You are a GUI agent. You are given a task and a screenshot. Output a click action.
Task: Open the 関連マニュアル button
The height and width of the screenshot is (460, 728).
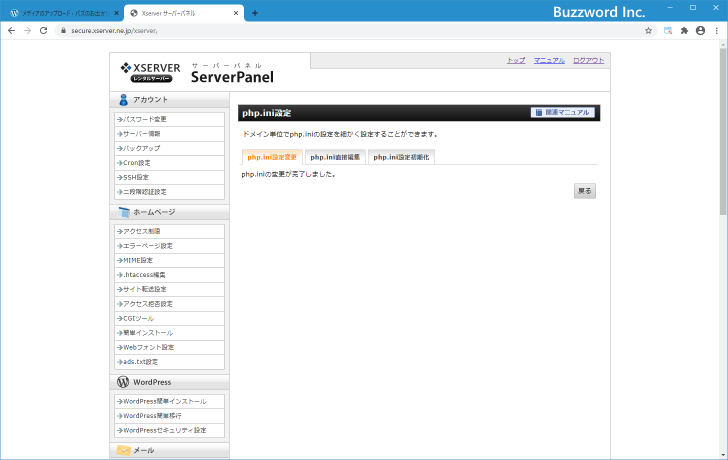[x=563, y=113]
